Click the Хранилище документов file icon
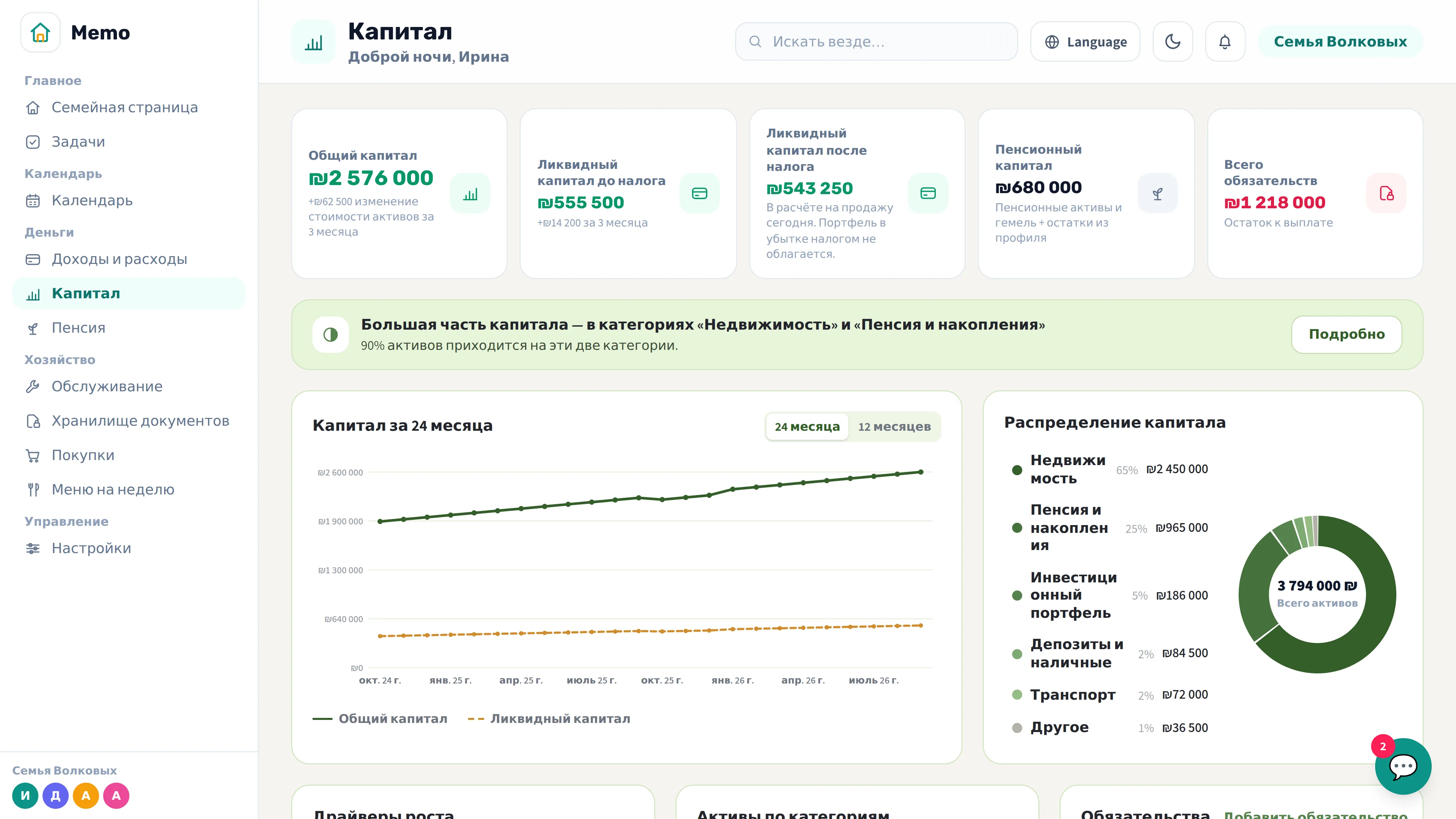 click(33, 421)
